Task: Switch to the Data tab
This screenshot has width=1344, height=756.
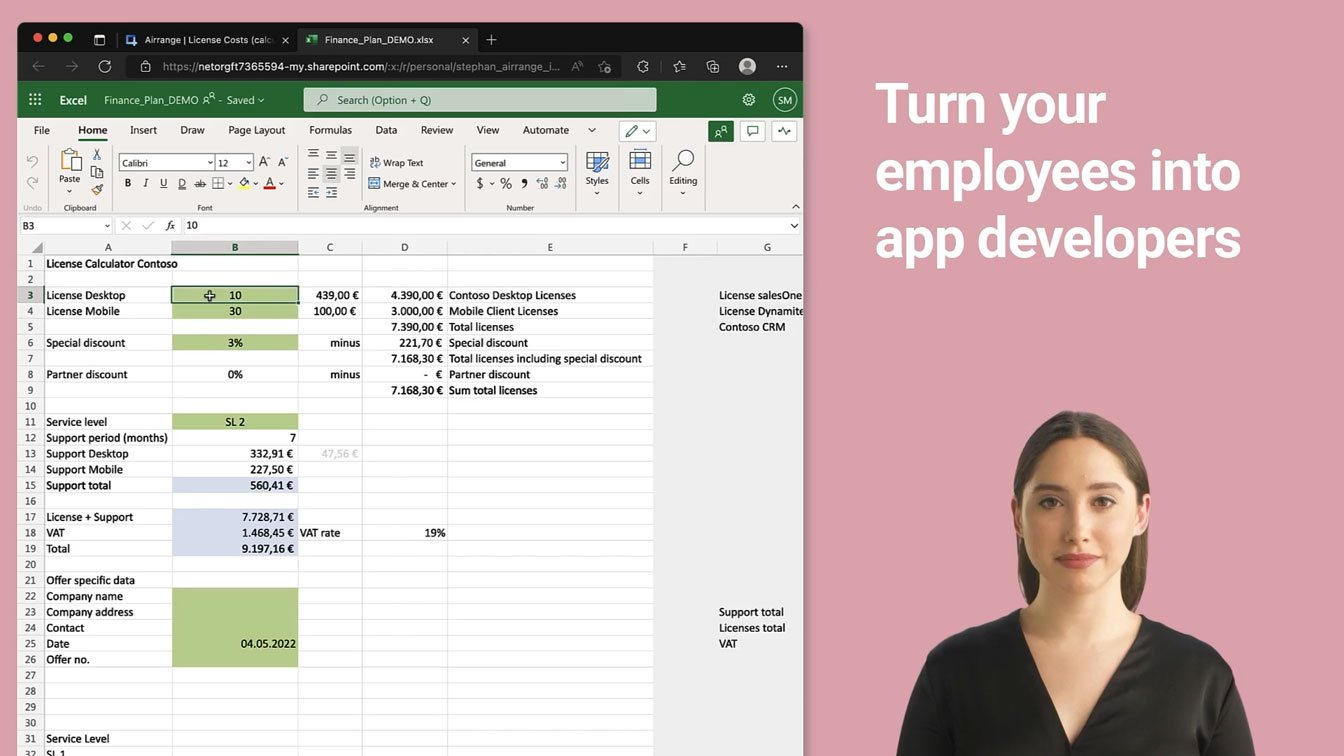Action: pos(386,130)
